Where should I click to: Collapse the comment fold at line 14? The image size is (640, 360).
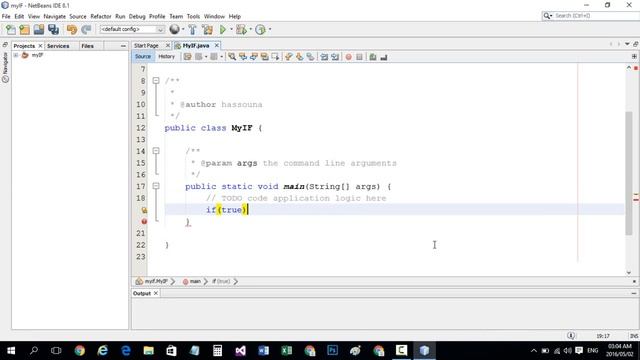tap(156, 151)
